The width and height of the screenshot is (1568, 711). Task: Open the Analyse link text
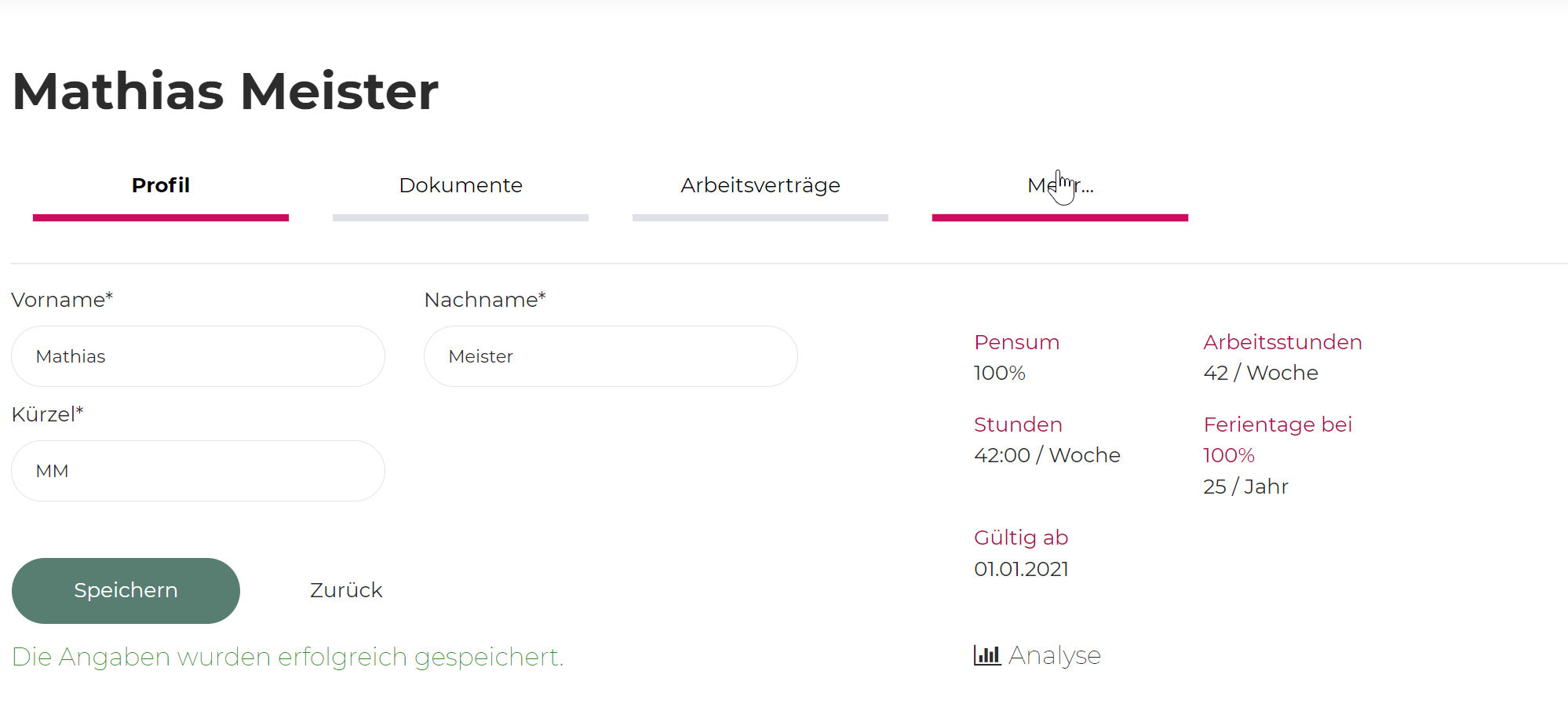tap(1055, 655)
